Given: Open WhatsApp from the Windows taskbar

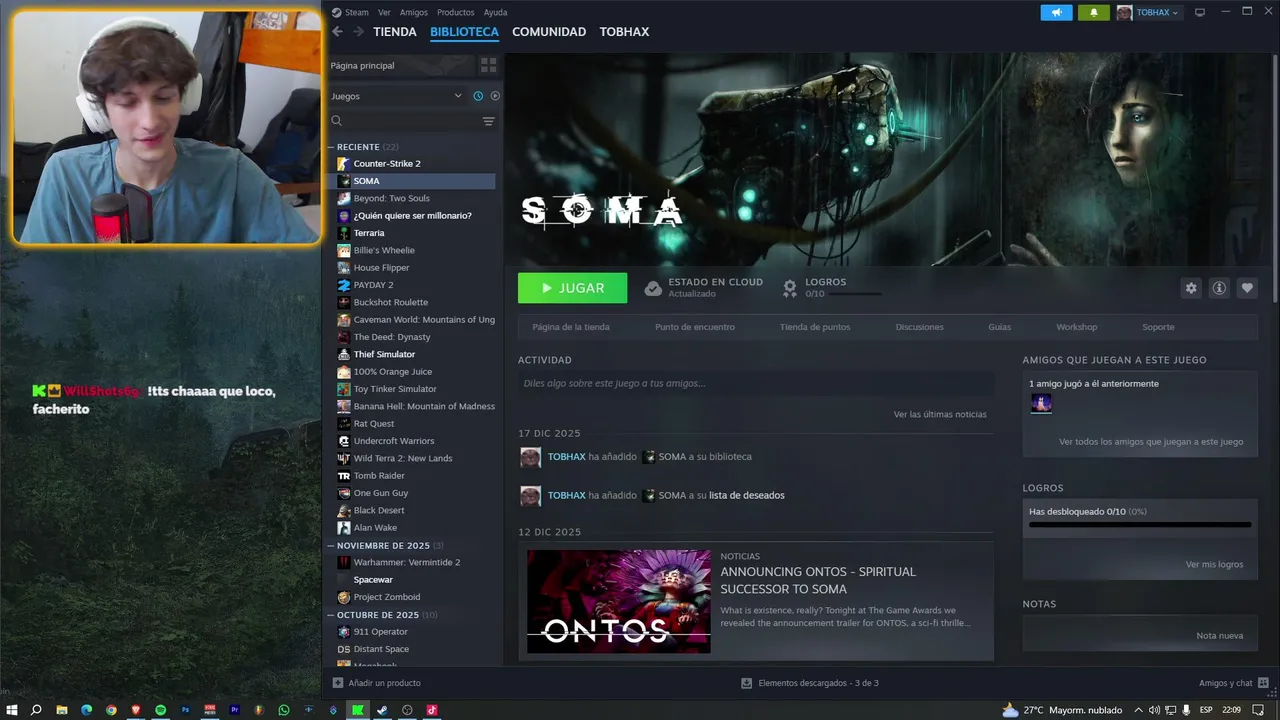Looking at the screenshot, I should point(284,710).
